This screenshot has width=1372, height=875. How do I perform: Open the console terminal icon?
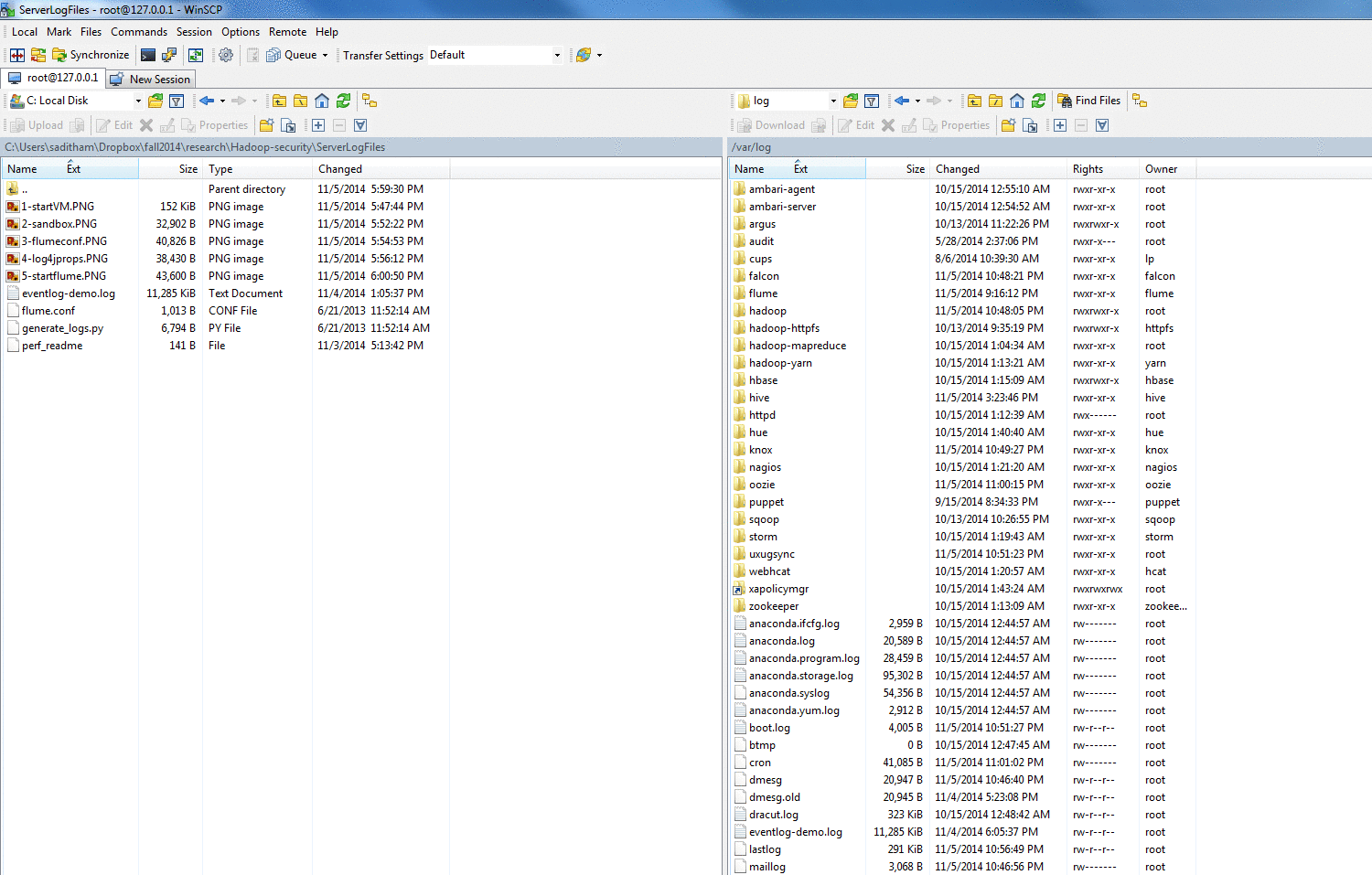point(148,55)
